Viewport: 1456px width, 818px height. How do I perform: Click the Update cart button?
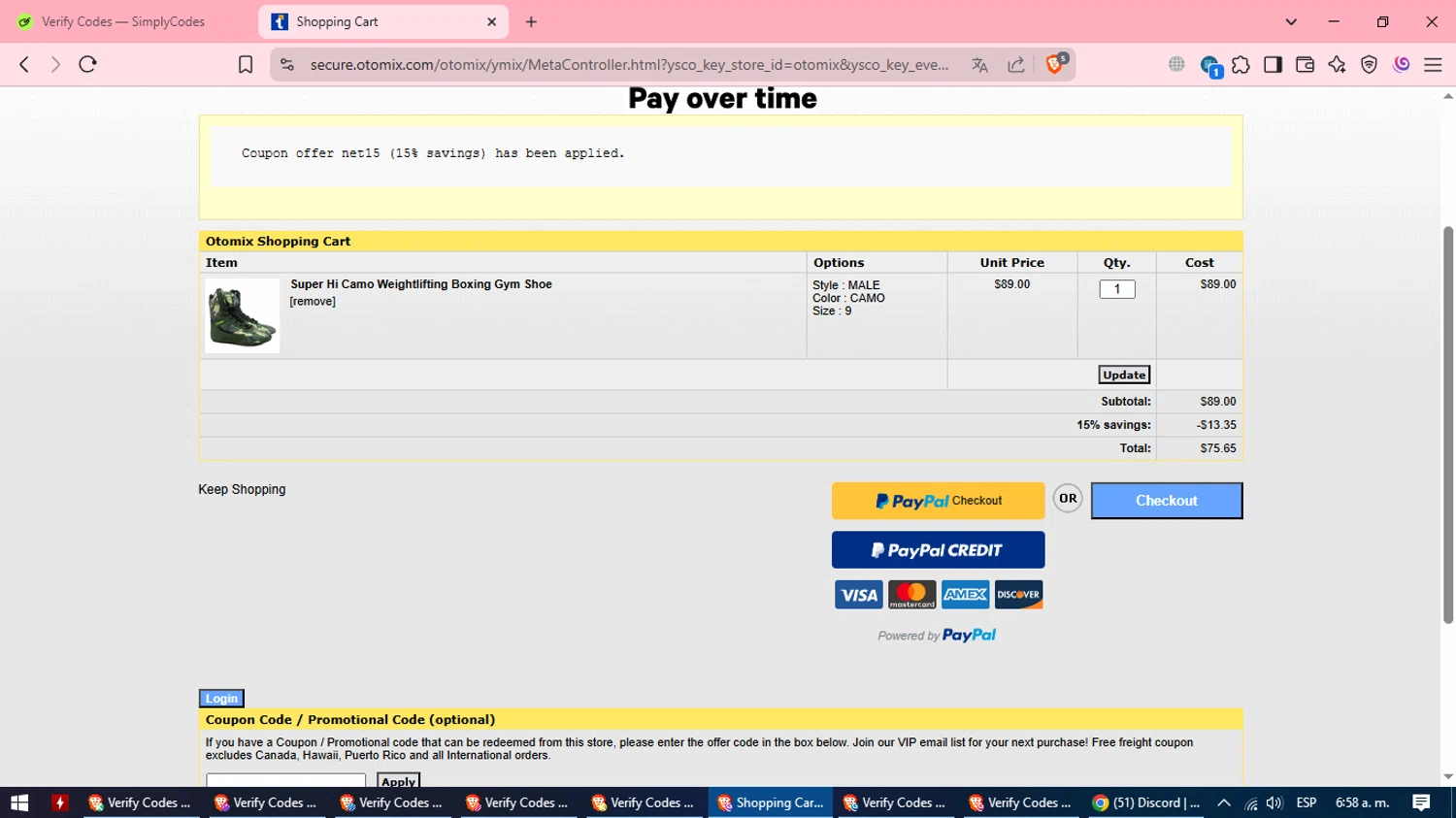click(x=1124, y=375)
